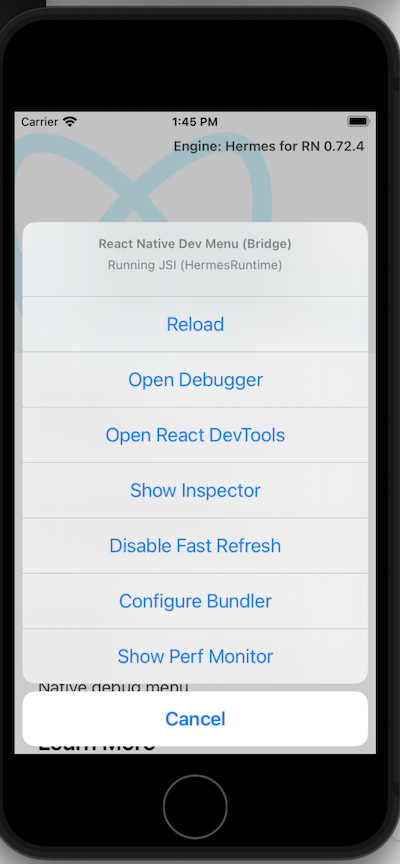Click the partially hidden Native debug menu text

pyautogui.click(x=113, y=687)
